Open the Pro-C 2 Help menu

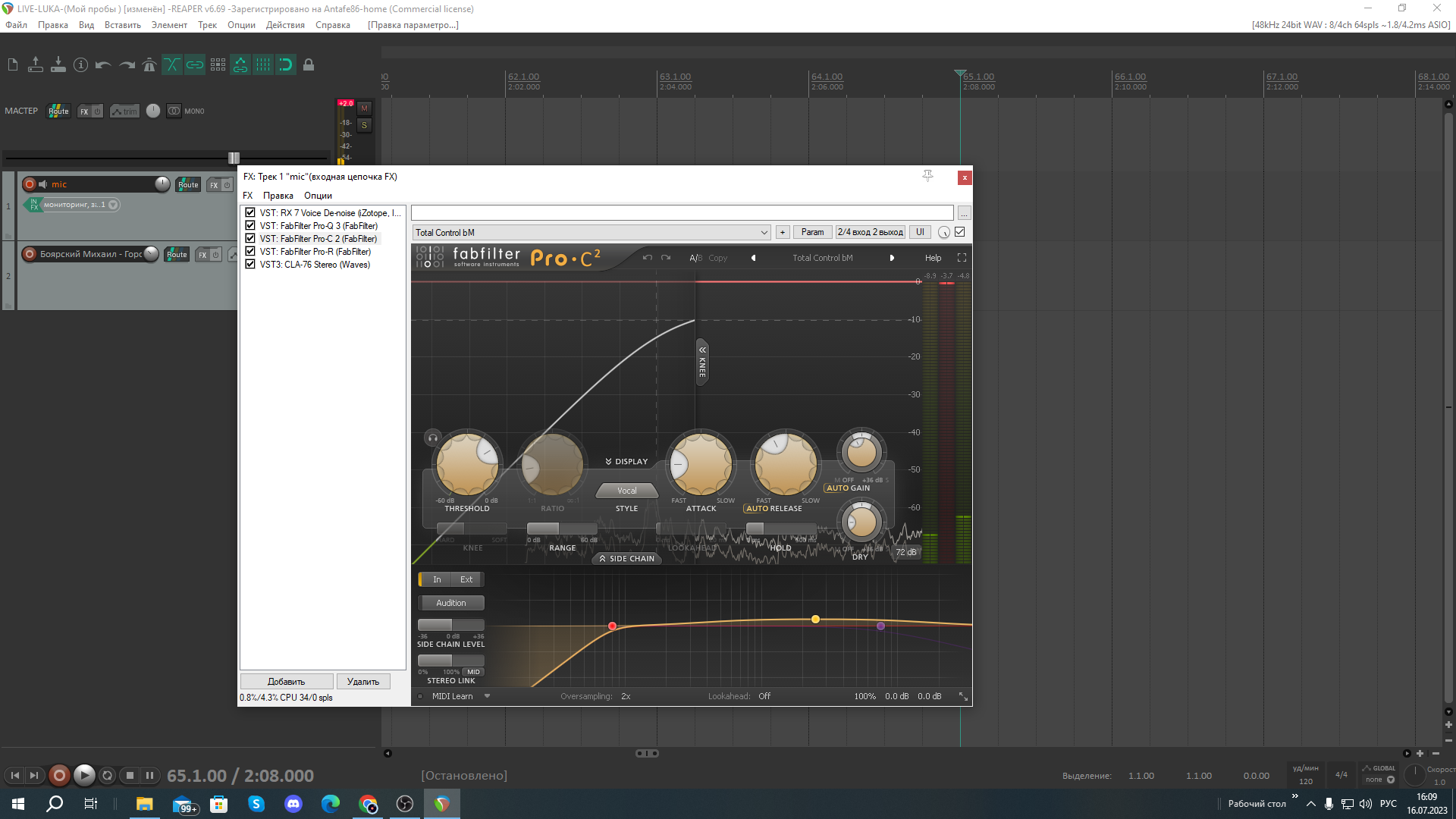pyautogui.click(x=933, y=258)
